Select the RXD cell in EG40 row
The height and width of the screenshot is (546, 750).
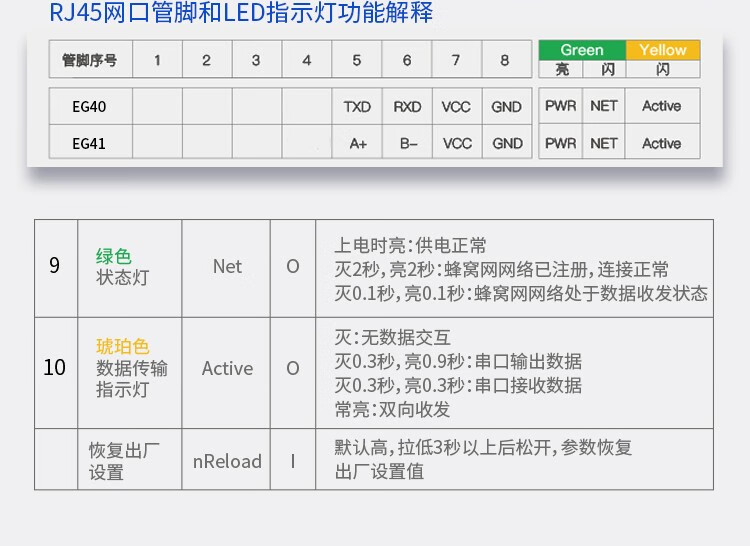tap(407, 106)
